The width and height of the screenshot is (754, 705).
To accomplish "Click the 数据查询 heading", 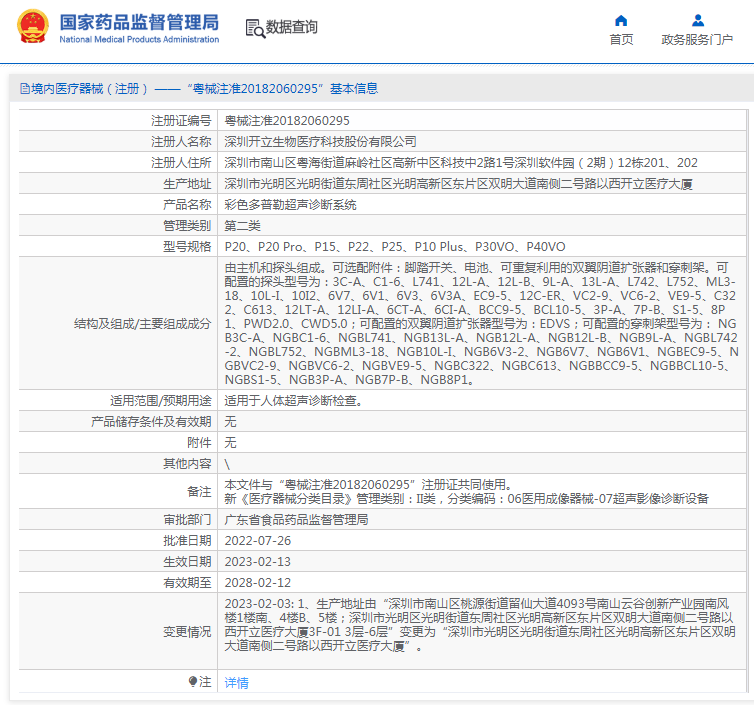I will [x=291, y=27].
